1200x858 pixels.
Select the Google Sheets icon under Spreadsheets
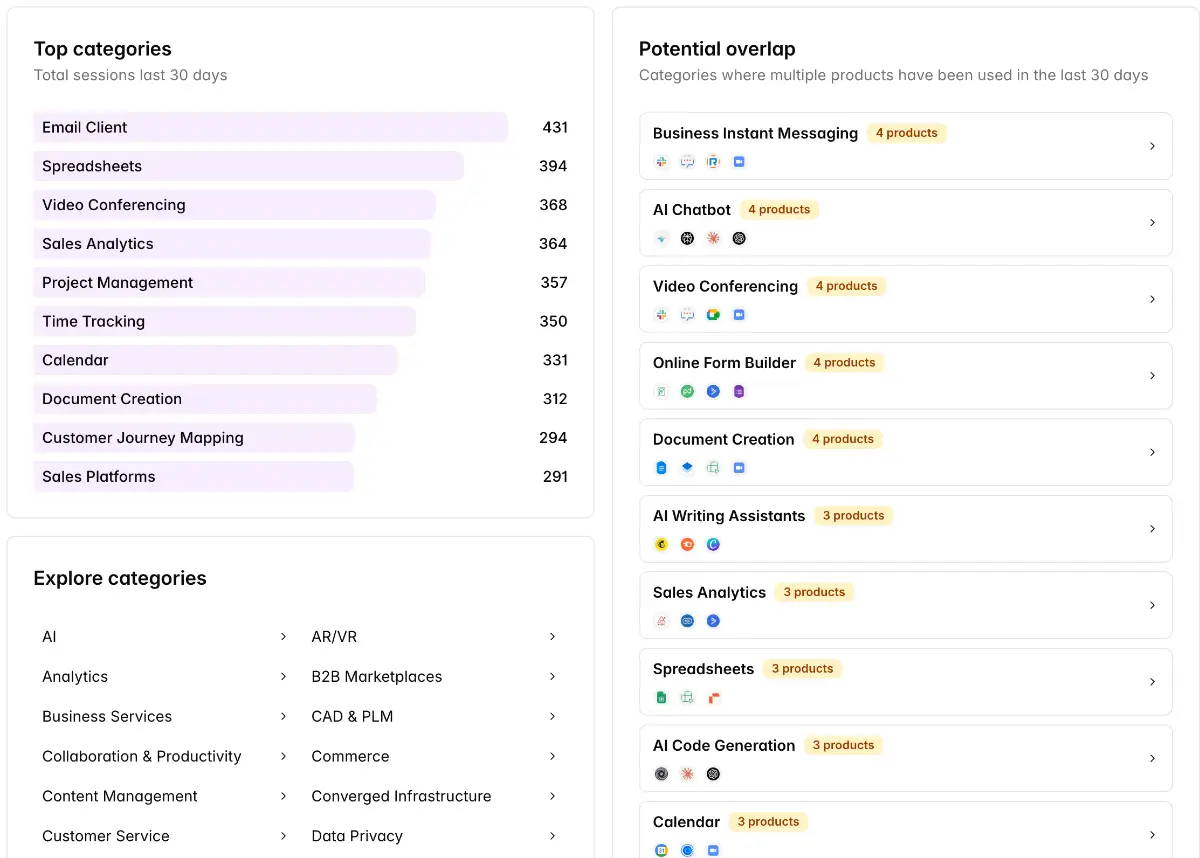click(x=661, y=697)
